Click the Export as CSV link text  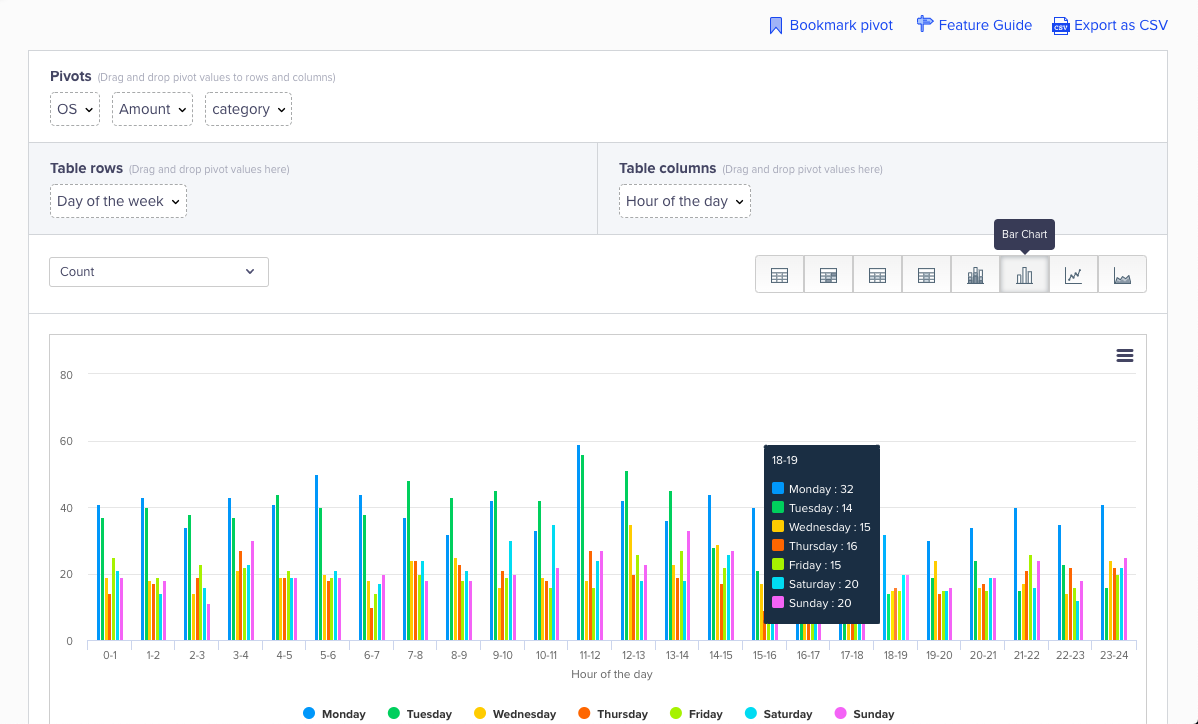(x=1121, y=25)
